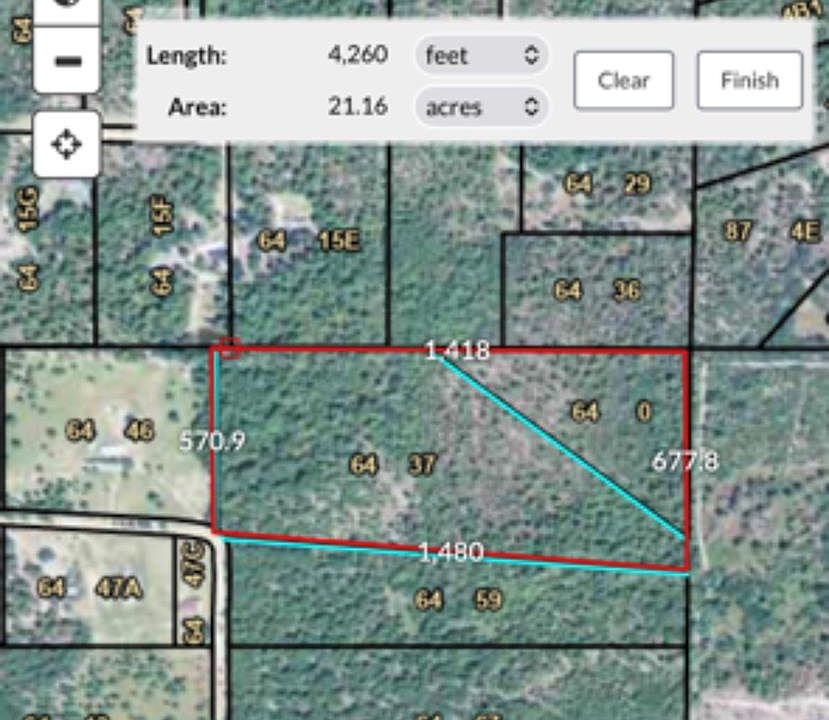
Task: Choose parcel 64 36 on the map
Action: pos(597,290)
